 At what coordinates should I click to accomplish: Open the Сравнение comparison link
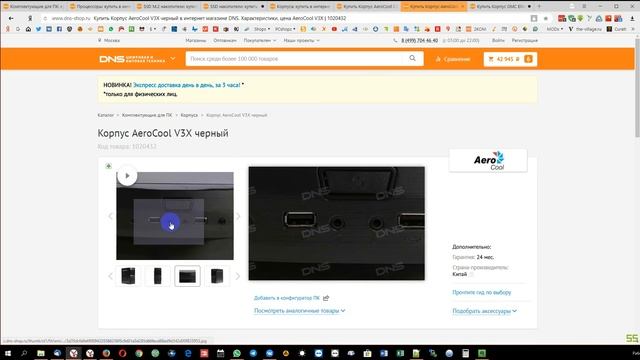click(453, 59)
